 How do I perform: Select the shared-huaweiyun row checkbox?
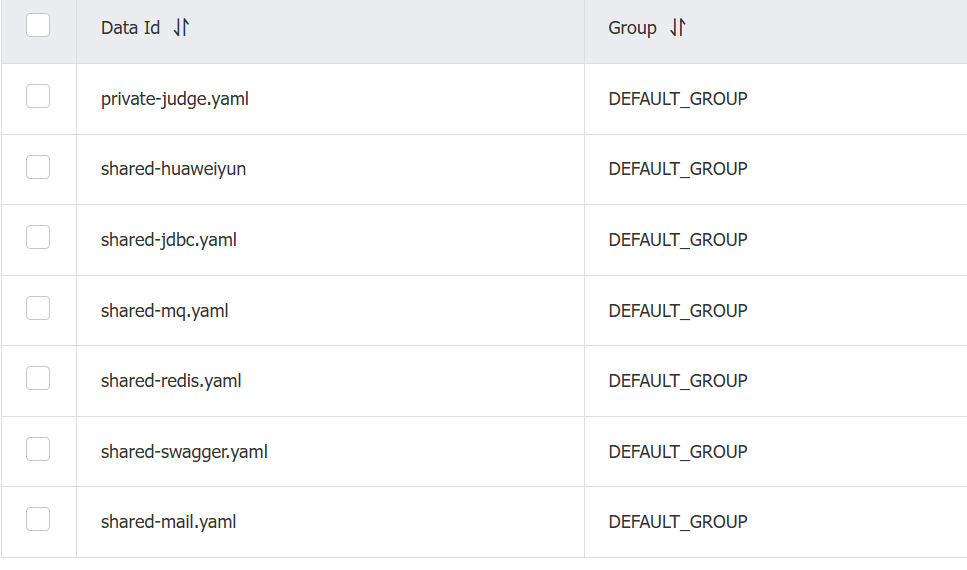(38, 167)
